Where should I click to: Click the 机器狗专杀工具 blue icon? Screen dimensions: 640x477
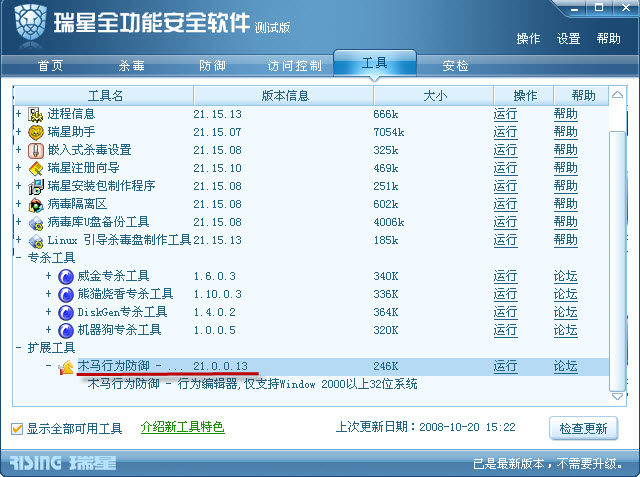(66, 331)
